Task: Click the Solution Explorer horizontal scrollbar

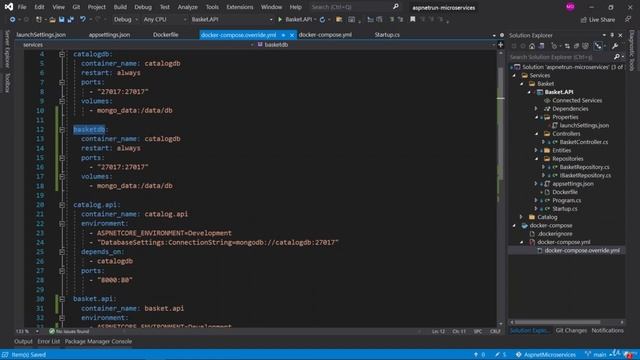Action: [557, 322]
